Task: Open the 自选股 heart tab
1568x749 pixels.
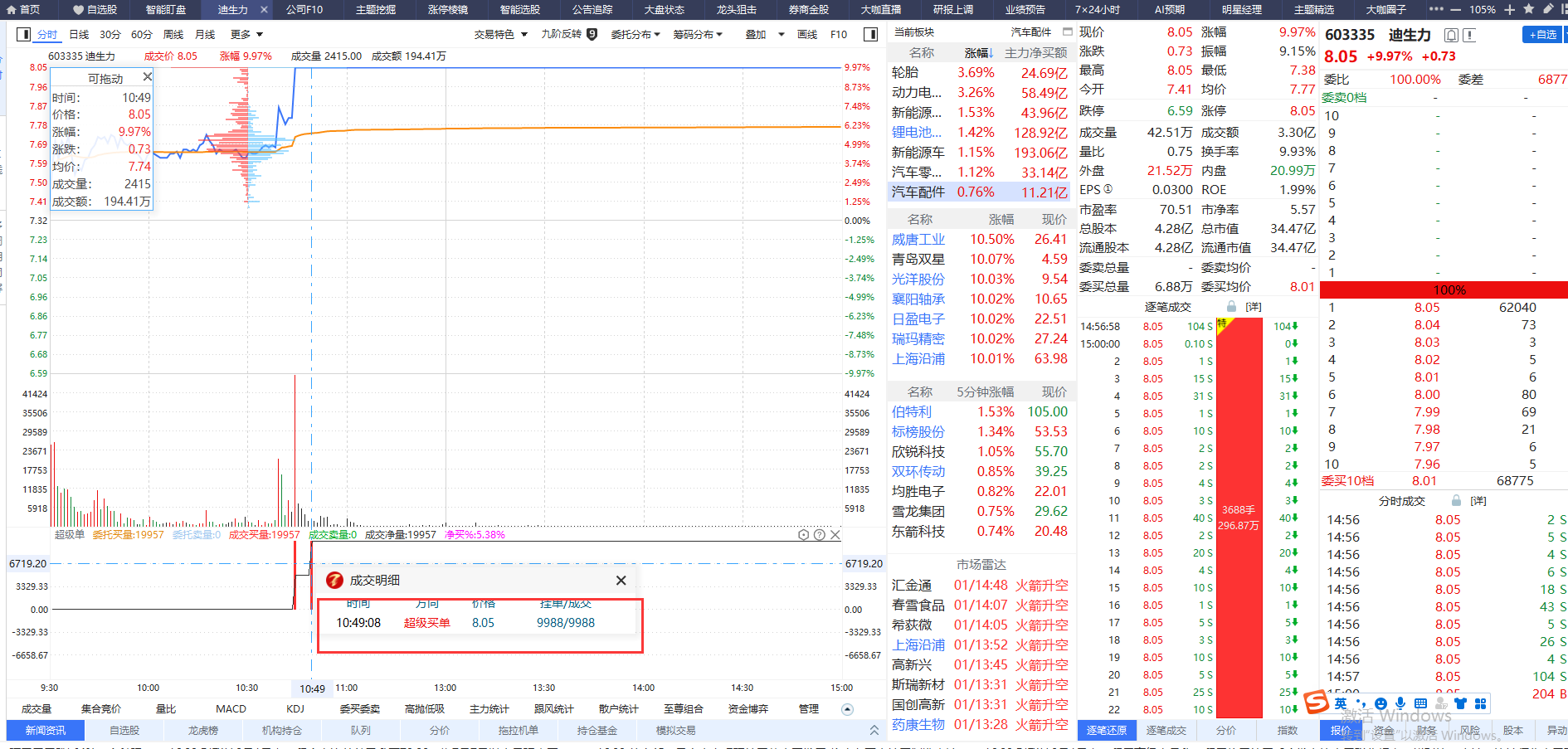Action: [x=95, y=10]
